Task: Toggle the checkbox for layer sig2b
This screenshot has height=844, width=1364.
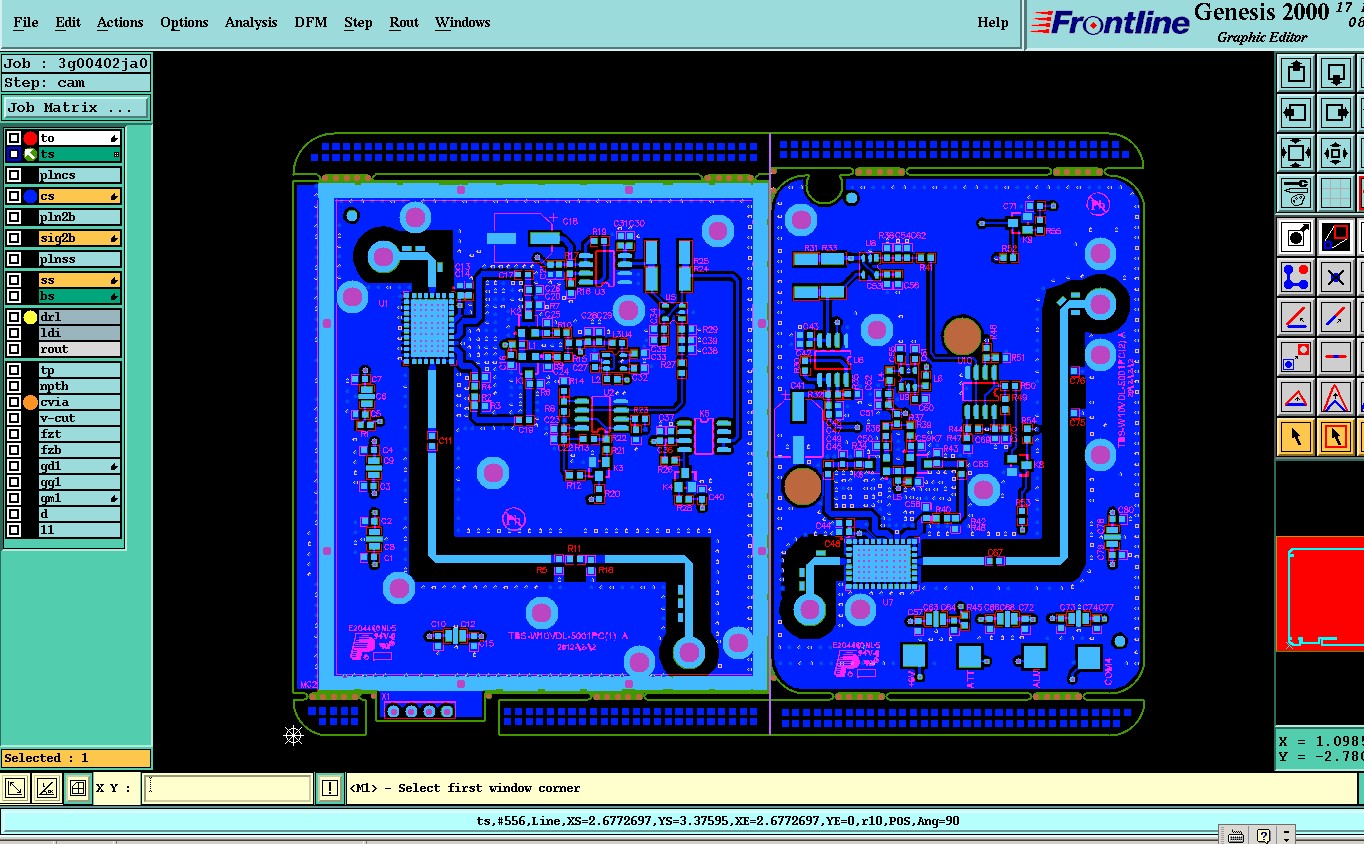Action: tap(14, 238)
